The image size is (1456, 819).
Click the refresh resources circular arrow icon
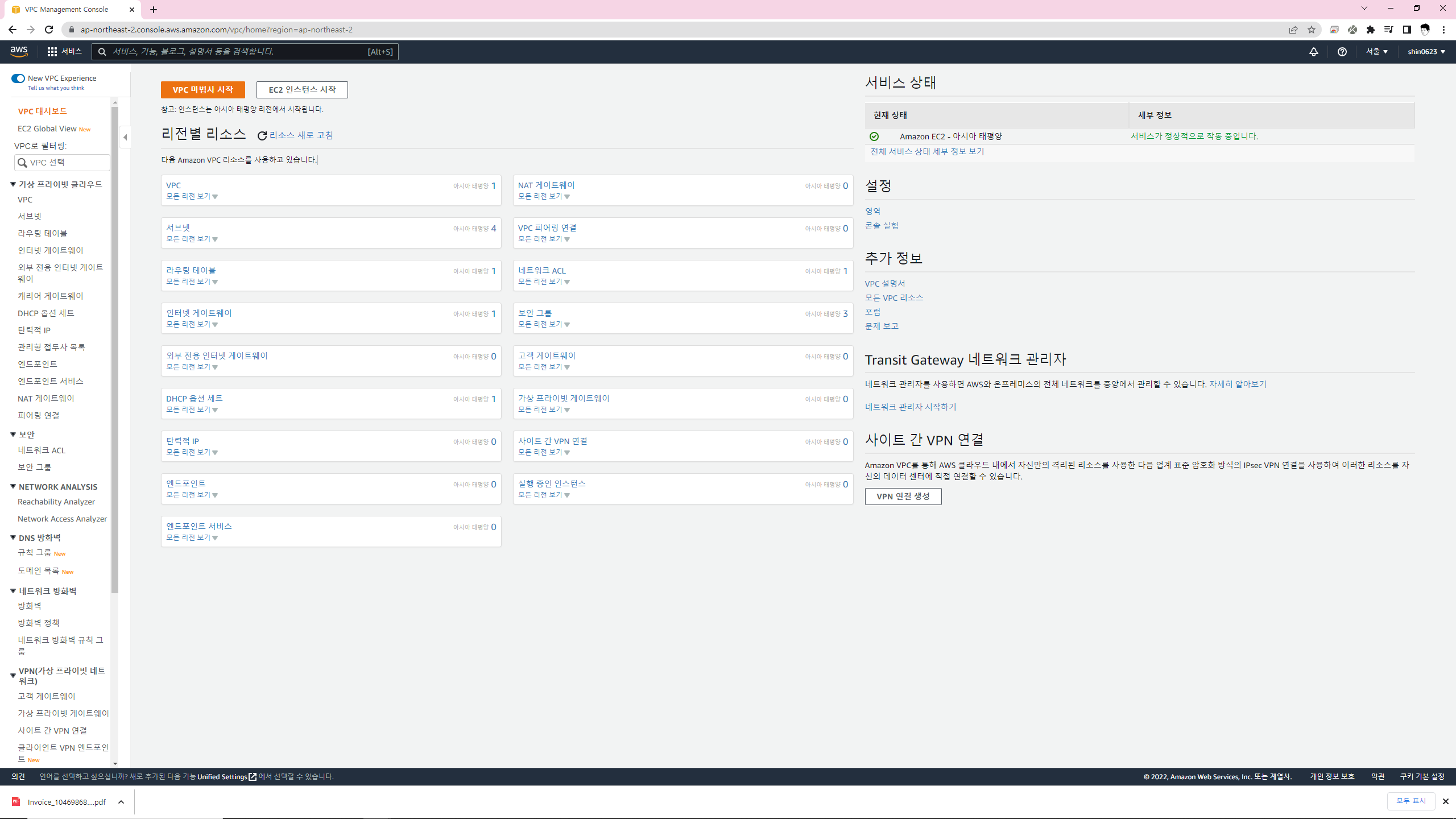(x=262, y=136)
